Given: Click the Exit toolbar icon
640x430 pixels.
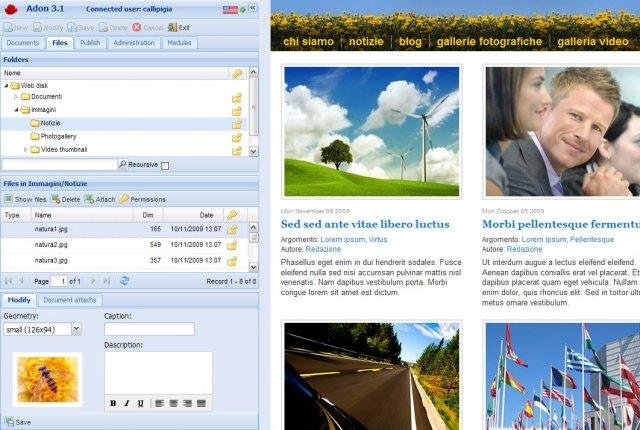Looking at the screenshot, I should [173, 27].
